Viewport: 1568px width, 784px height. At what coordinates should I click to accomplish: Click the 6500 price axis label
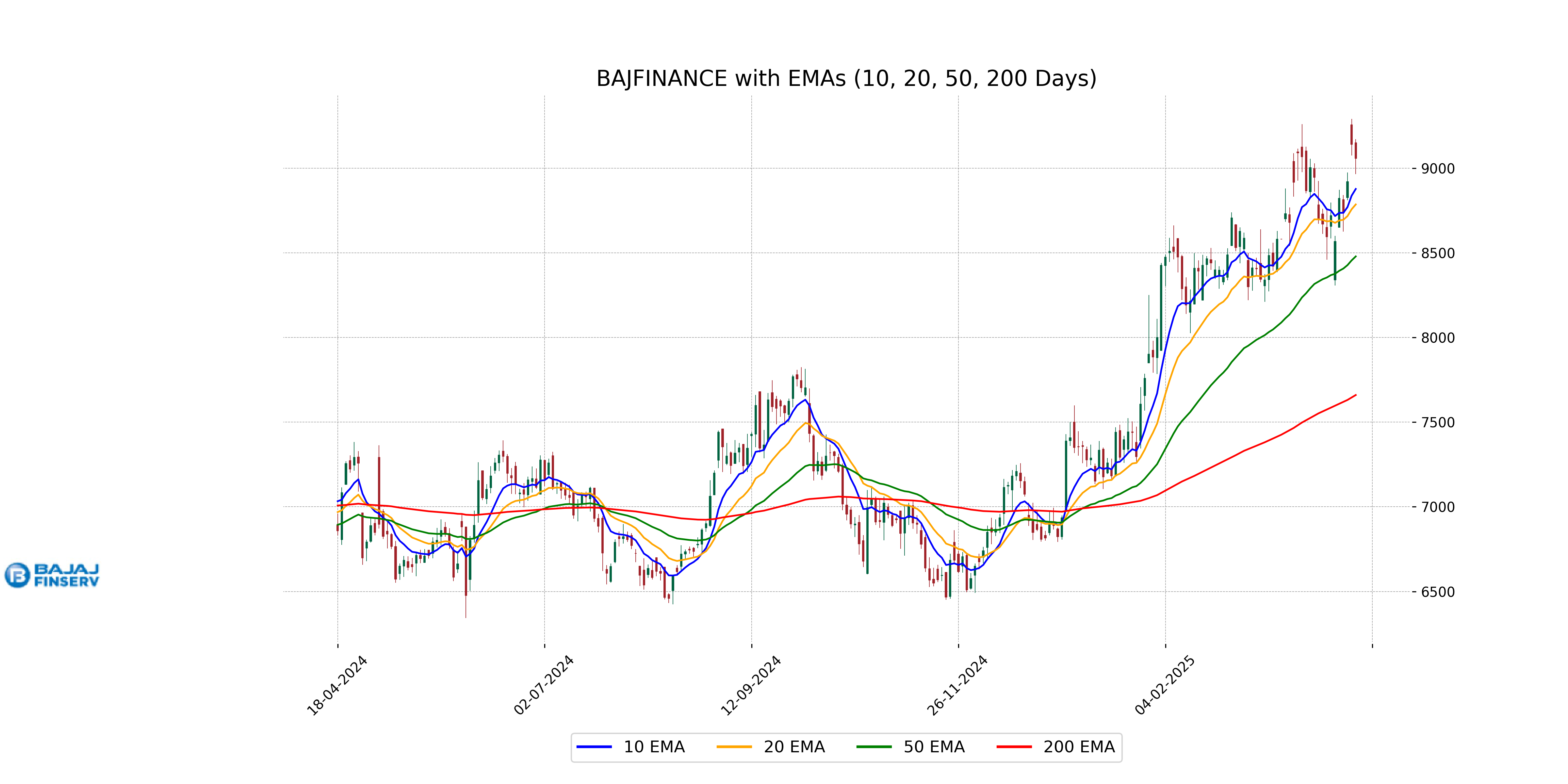[1438, 592]
